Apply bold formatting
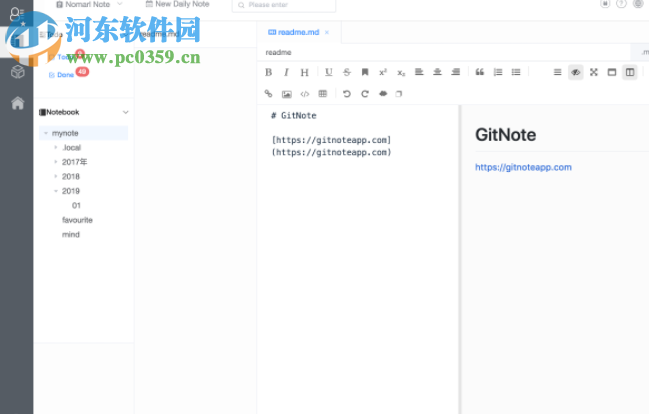 [x=268, y=72]
